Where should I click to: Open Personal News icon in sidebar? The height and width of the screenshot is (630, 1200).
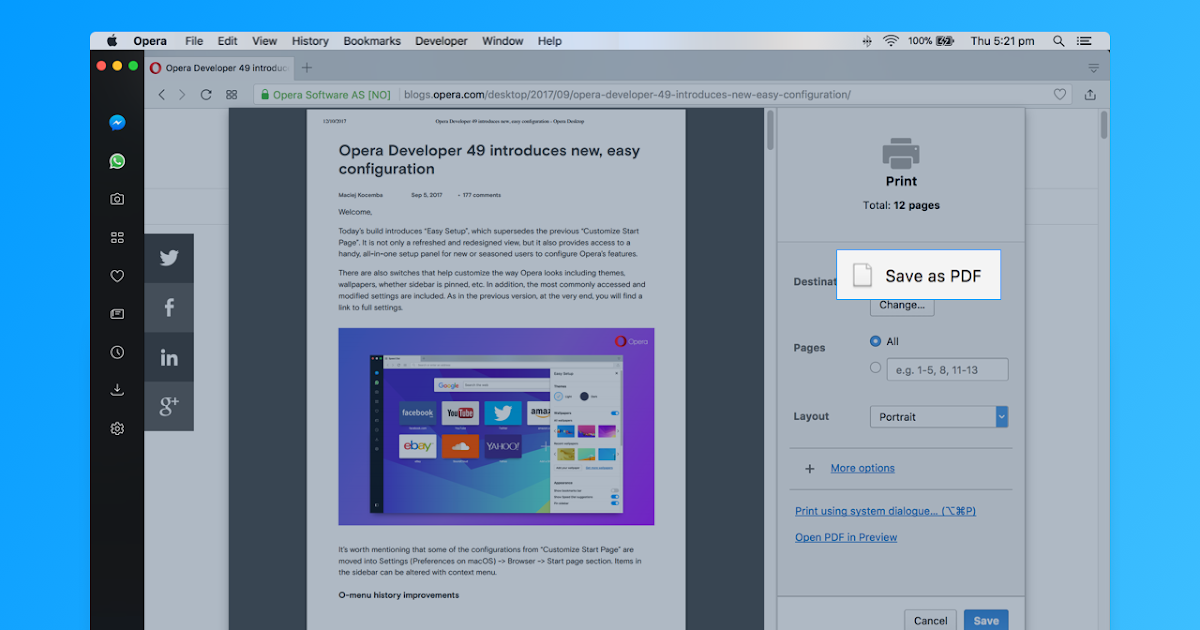coord(117,314)
